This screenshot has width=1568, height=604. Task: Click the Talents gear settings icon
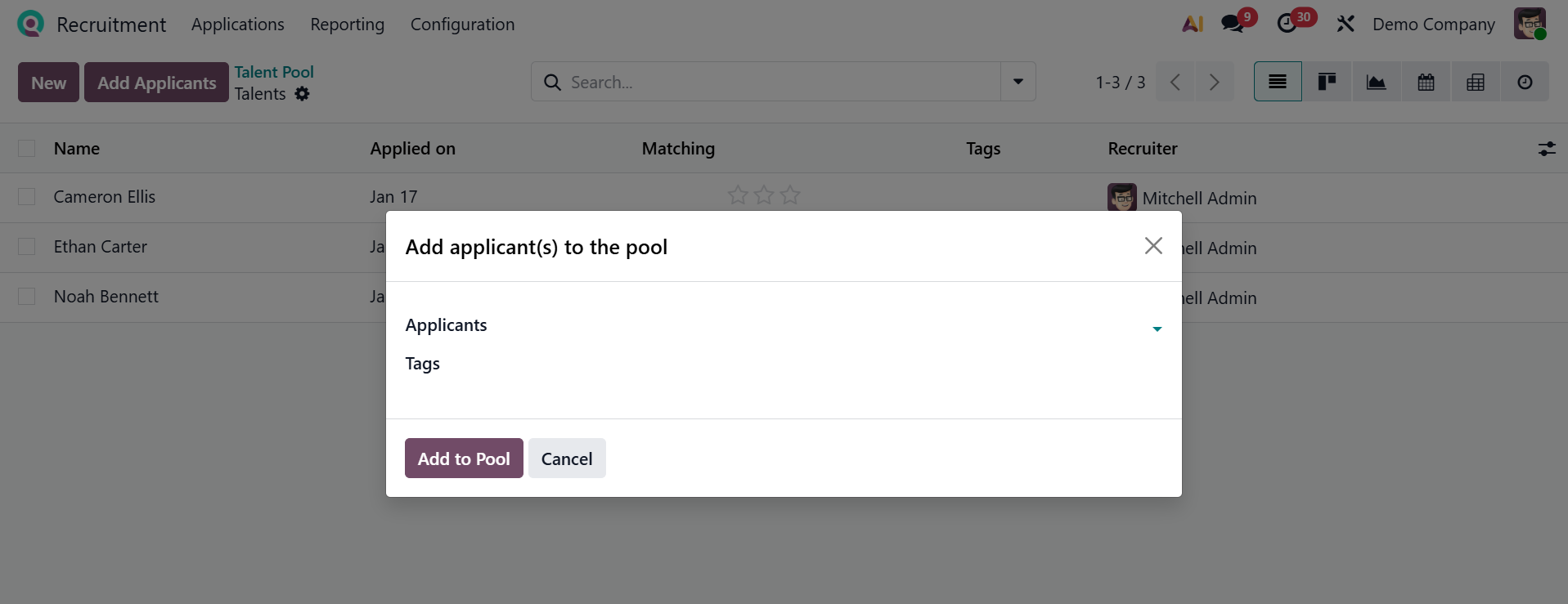pos(302,94)
